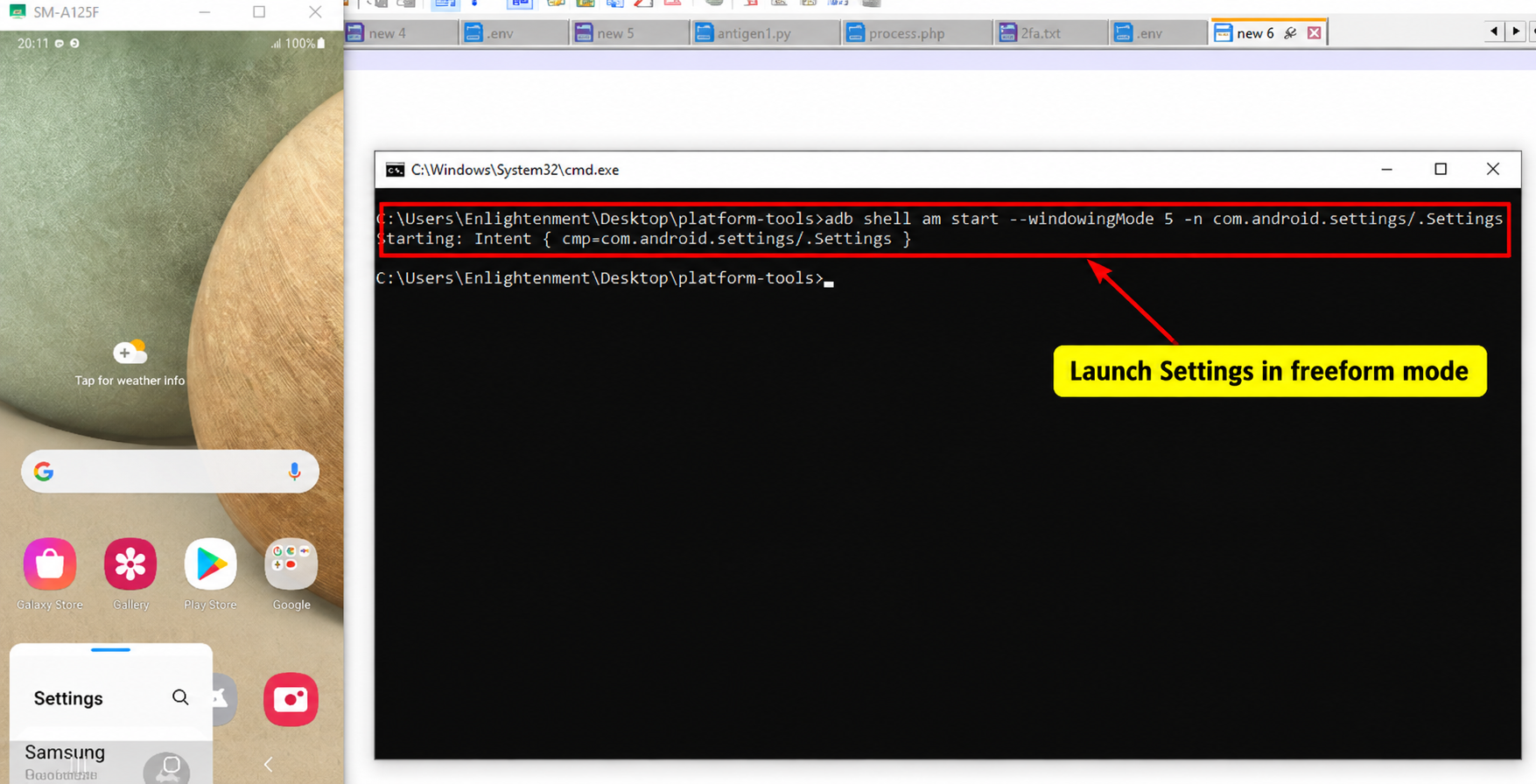Close the new 6 tab with its red X

[x=1314, y=33]
